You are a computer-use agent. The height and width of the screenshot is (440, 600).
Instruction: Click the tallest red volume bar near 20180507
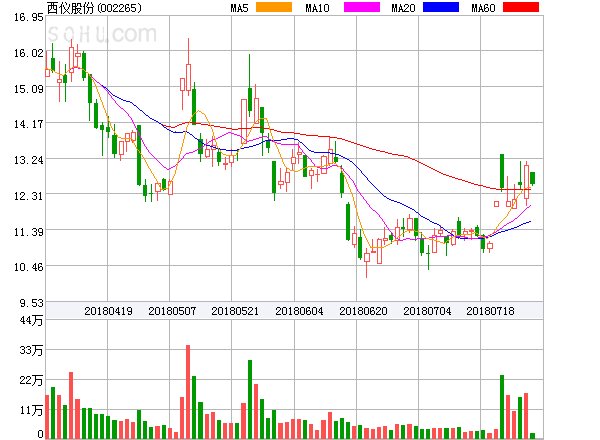[188, 392]
